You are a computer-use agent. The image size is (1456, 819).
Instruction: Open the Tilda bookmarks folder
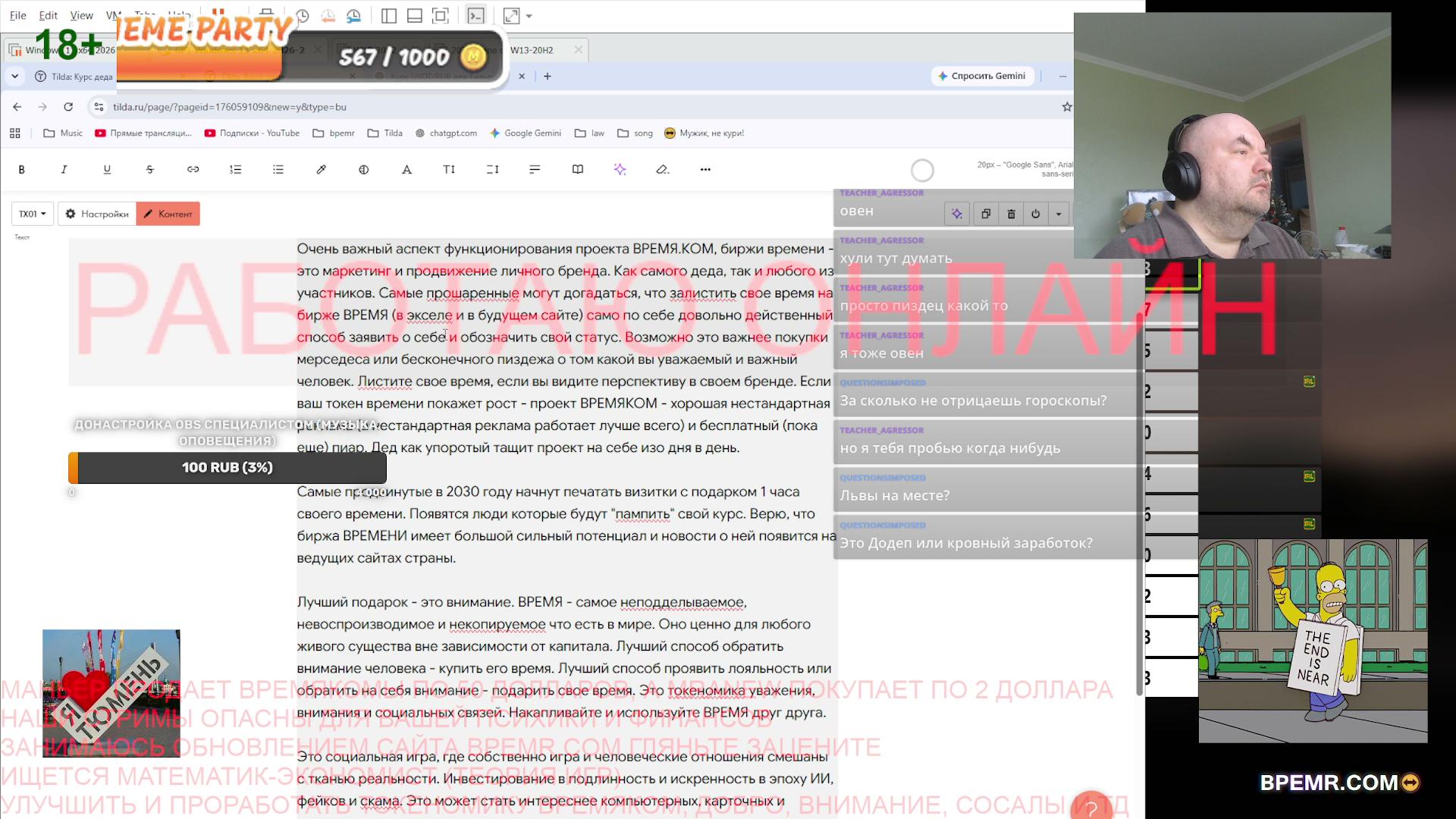pos(385,133)
